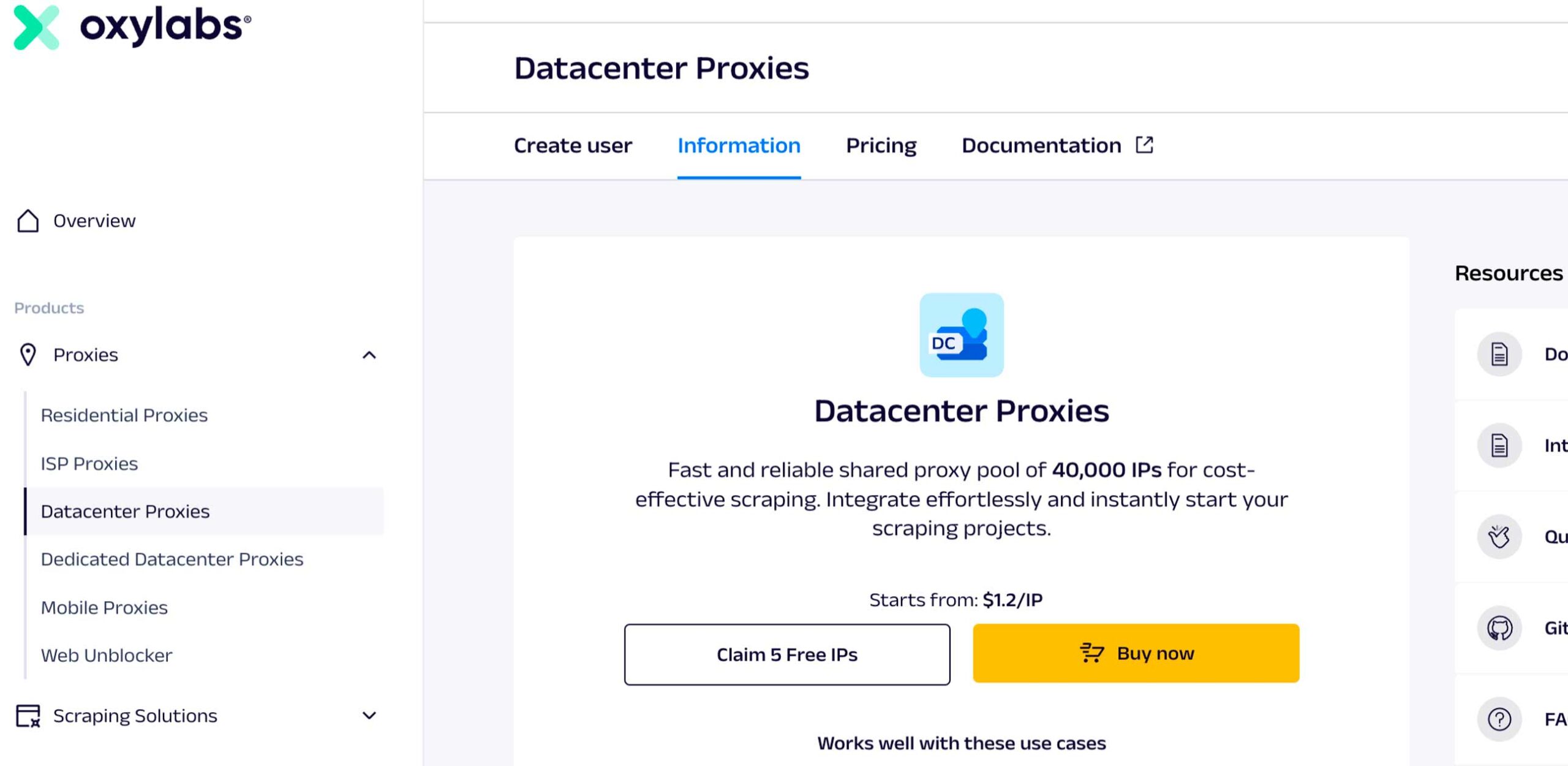The image size is (1568, 766).
Task: Open Web Unblocker from the sidebar
Action: [x=107, y=656]
